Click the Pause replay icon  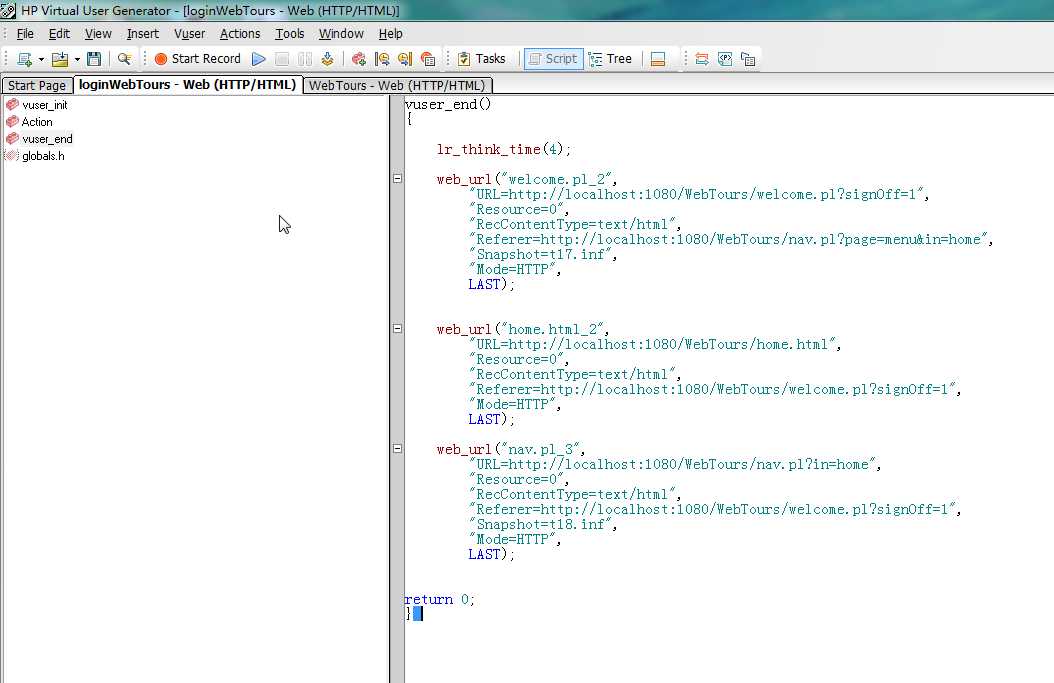(x=305, y=59)
